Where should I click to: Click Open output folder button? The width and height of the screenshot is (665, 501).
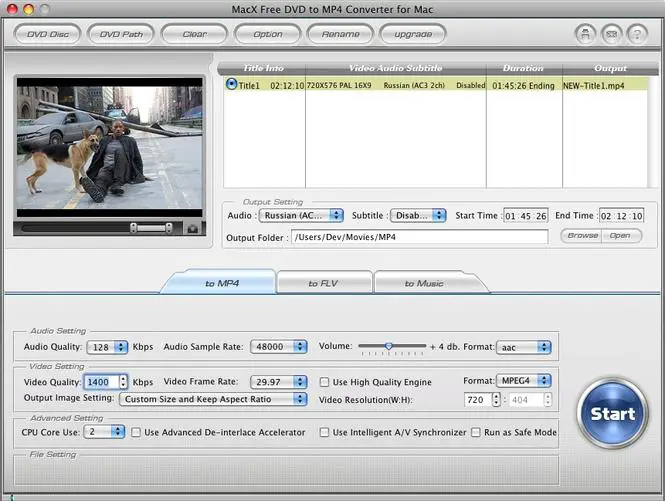(621, 235)
